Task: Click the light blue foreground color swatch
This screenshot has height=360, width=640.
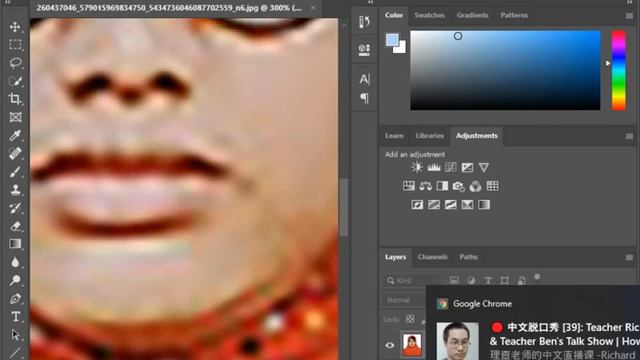Action: [392, 40]
